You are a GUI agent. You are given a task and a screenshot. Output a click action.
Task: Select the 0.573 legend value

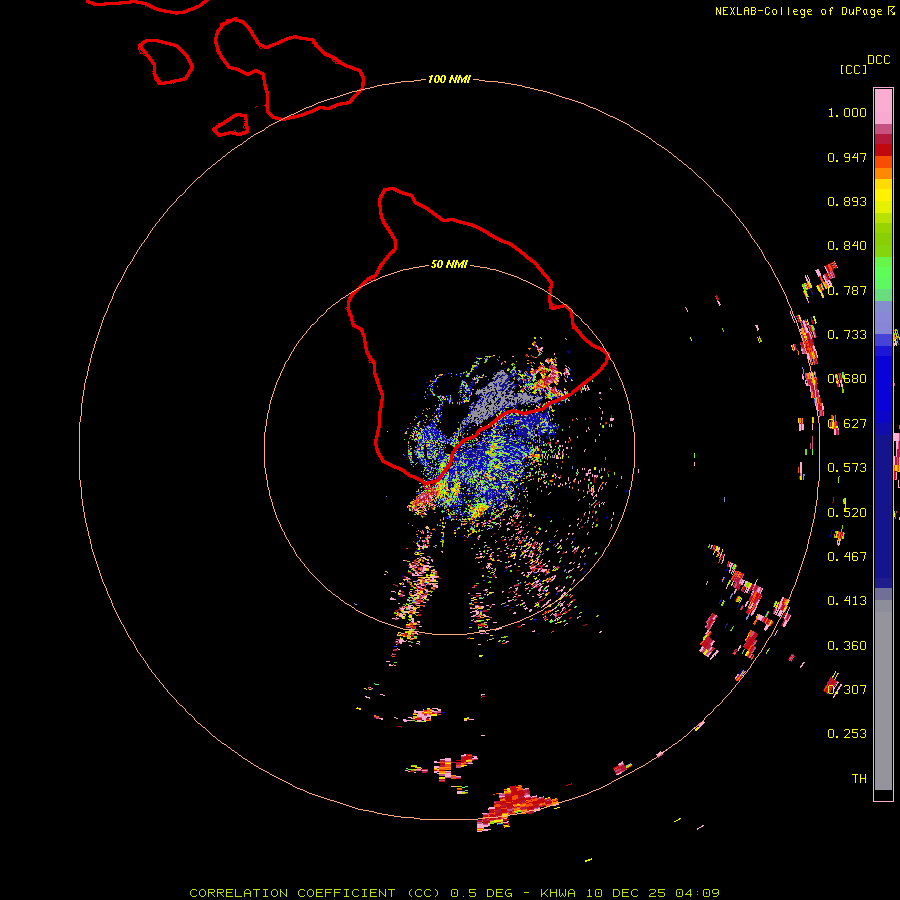coord(847,468)
